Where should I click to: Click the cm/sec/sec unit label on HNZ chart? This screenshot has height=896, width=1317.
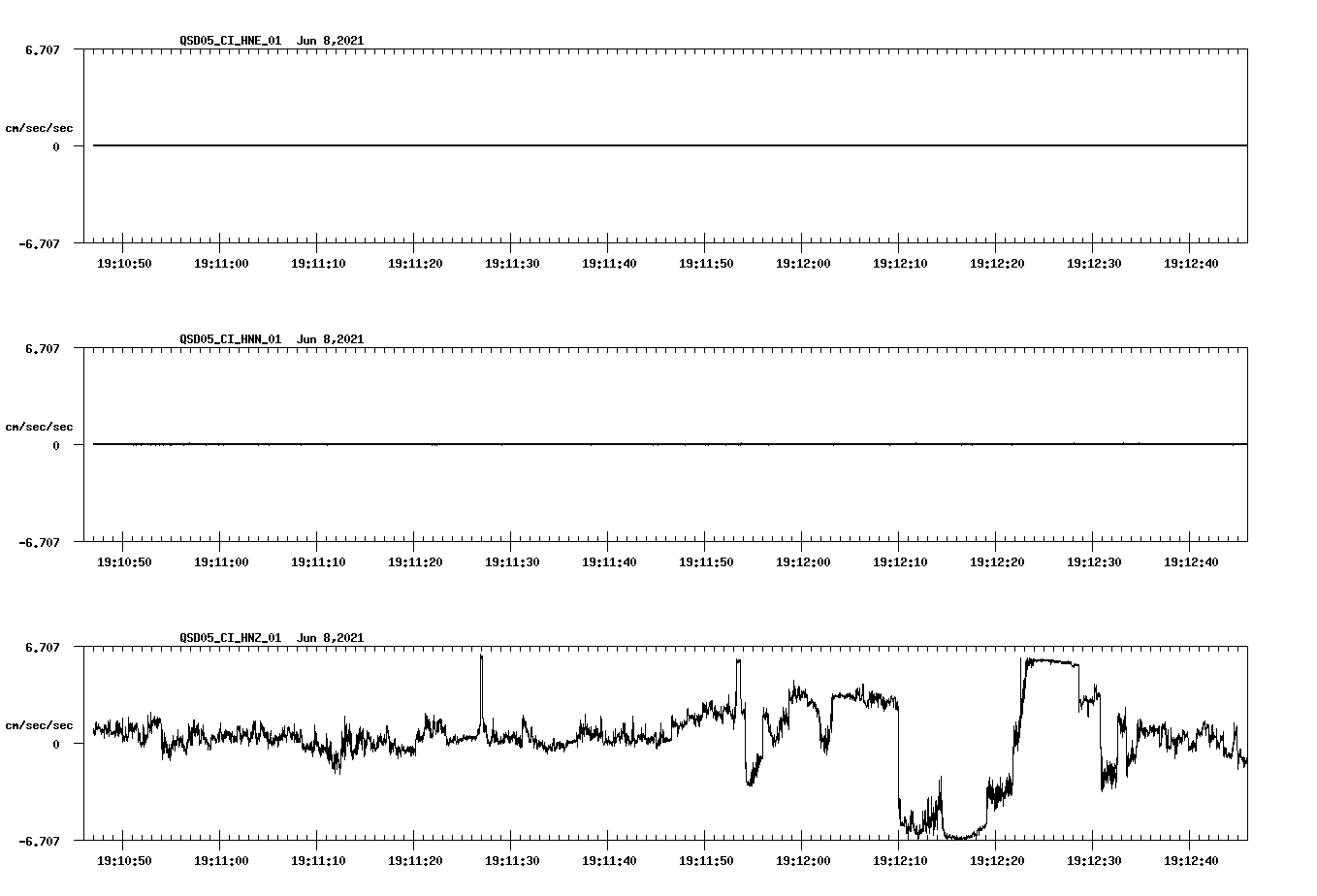pyautogui.click(x=39, y=725)
